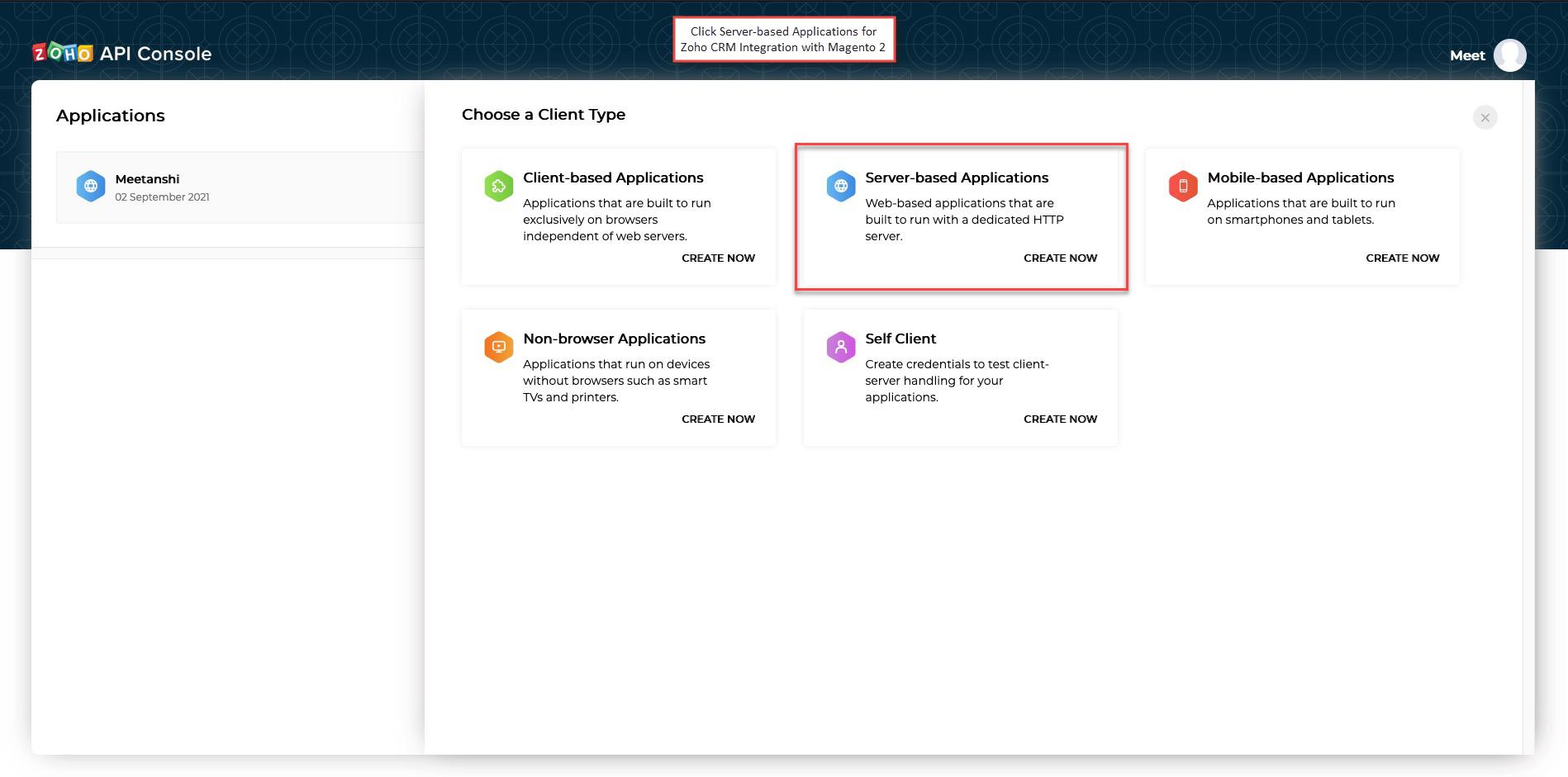Image resolution: width=1568 pixels, height=777 pixels.
Task: Click the Meet account name in the header
Action: [1466, 55]
